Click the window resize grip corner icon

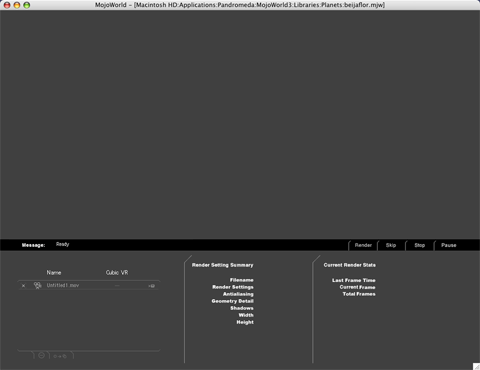[x=476, y=366]
